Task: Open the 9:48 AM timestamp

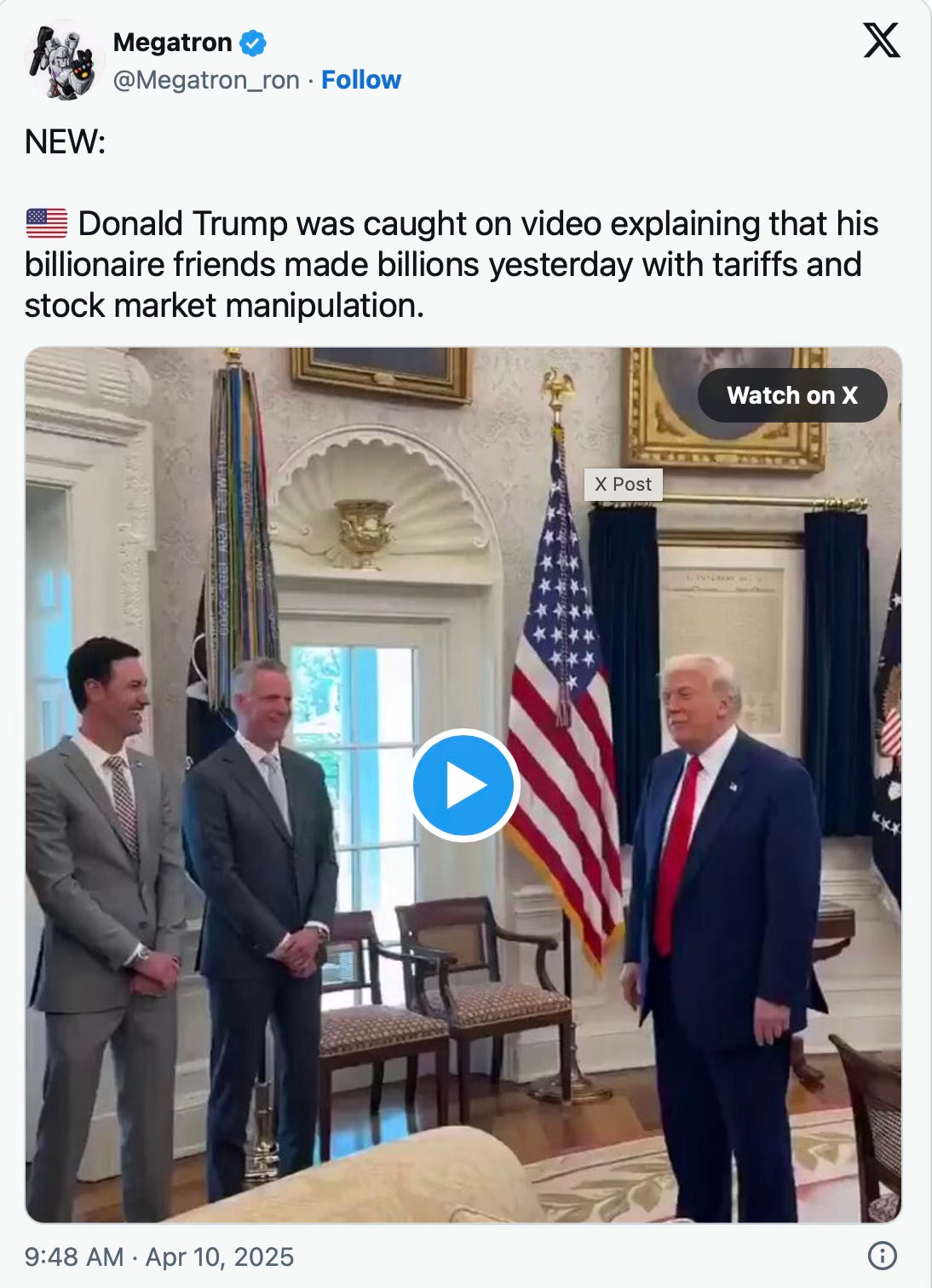Action: pos(74,1256)
